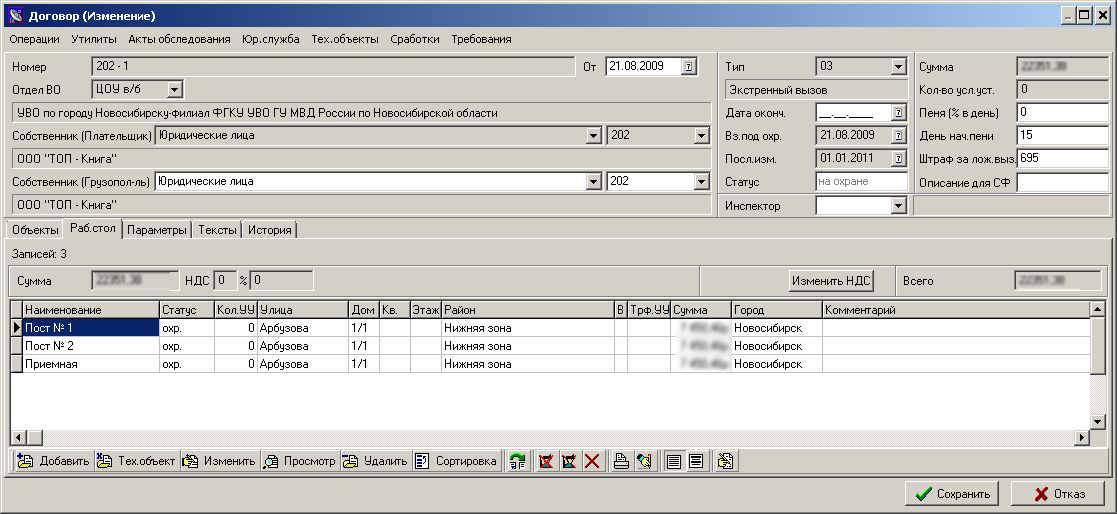Screen dimensions: 1117x514
Task: Click the last toolbar document icon
Action: tap(726, 461)
